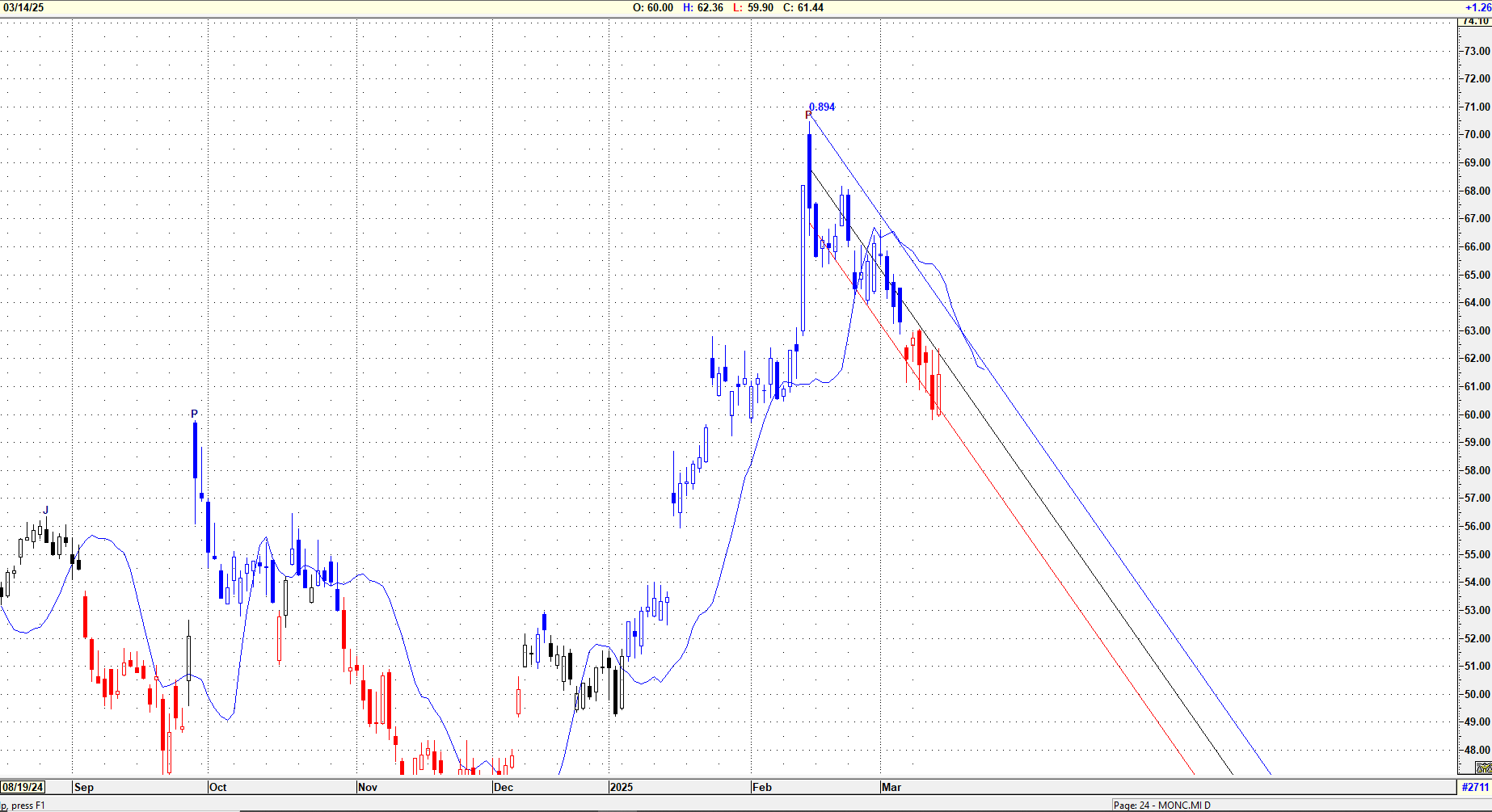Click the #2711 bar count indicator

(1475, 787)
